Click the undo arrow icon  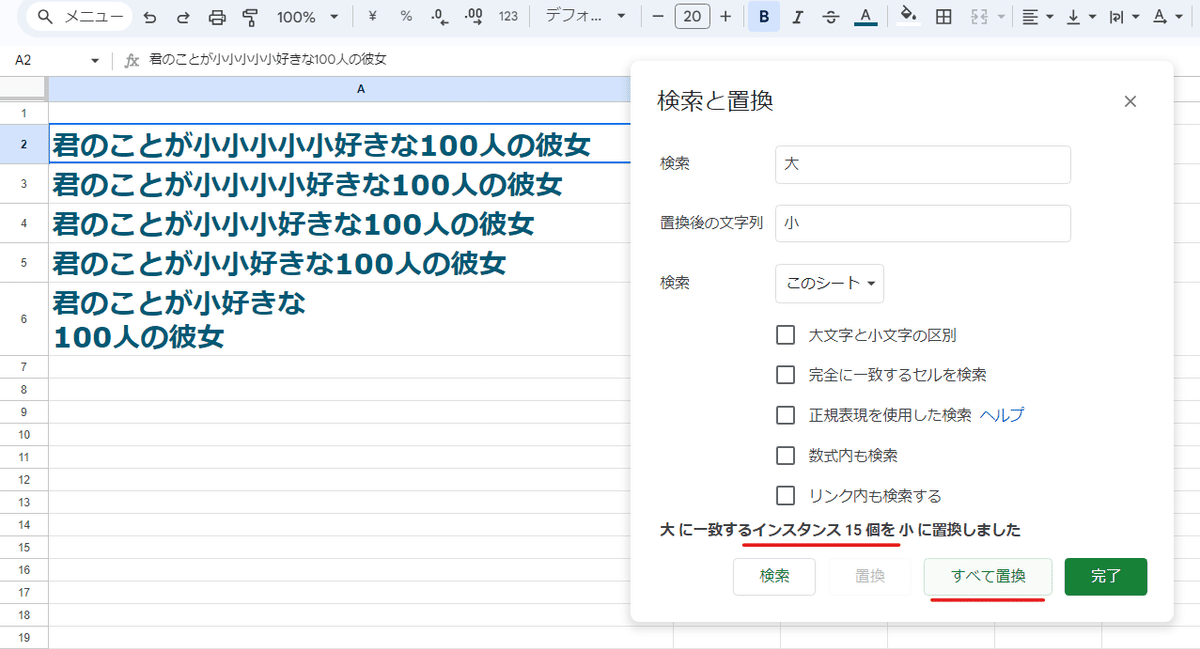[150, 17]
